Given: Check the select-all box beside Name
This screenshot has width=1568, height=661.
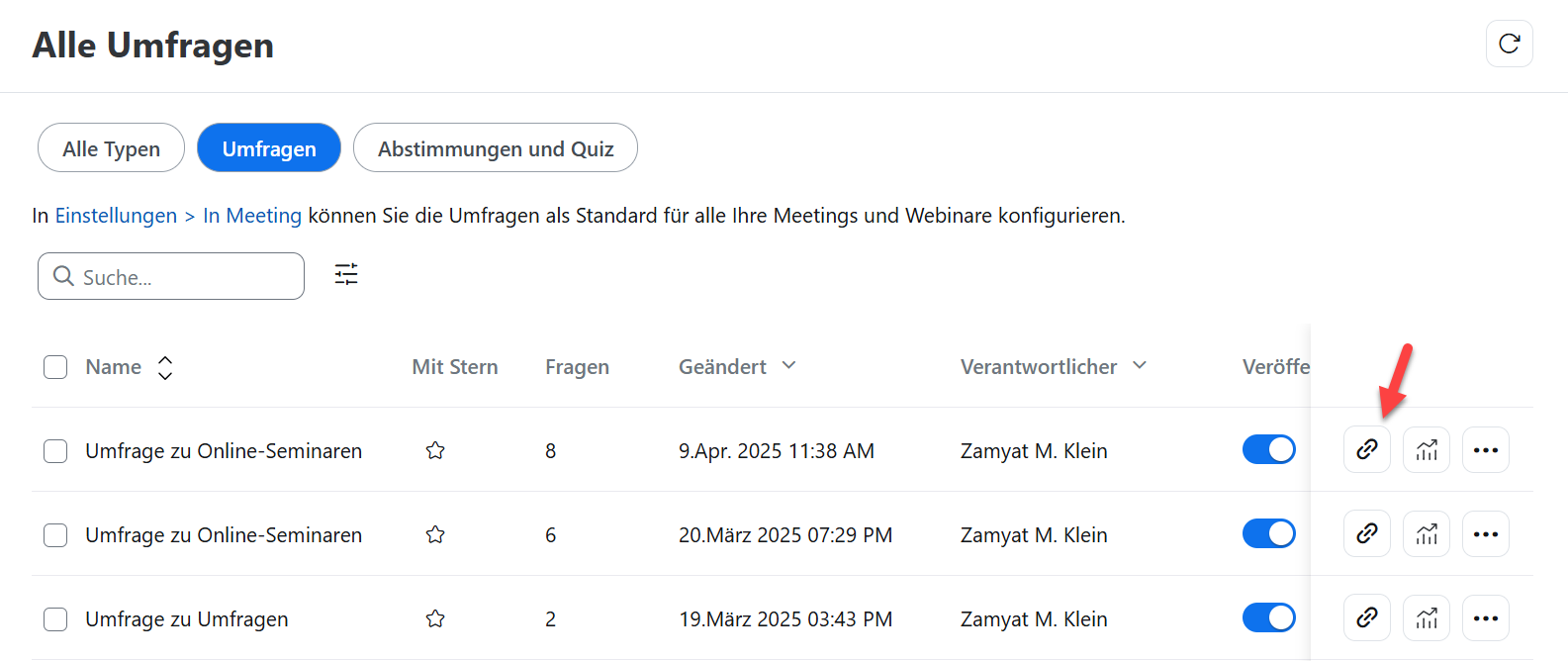Looking at the screenshot, I should 55,367.
